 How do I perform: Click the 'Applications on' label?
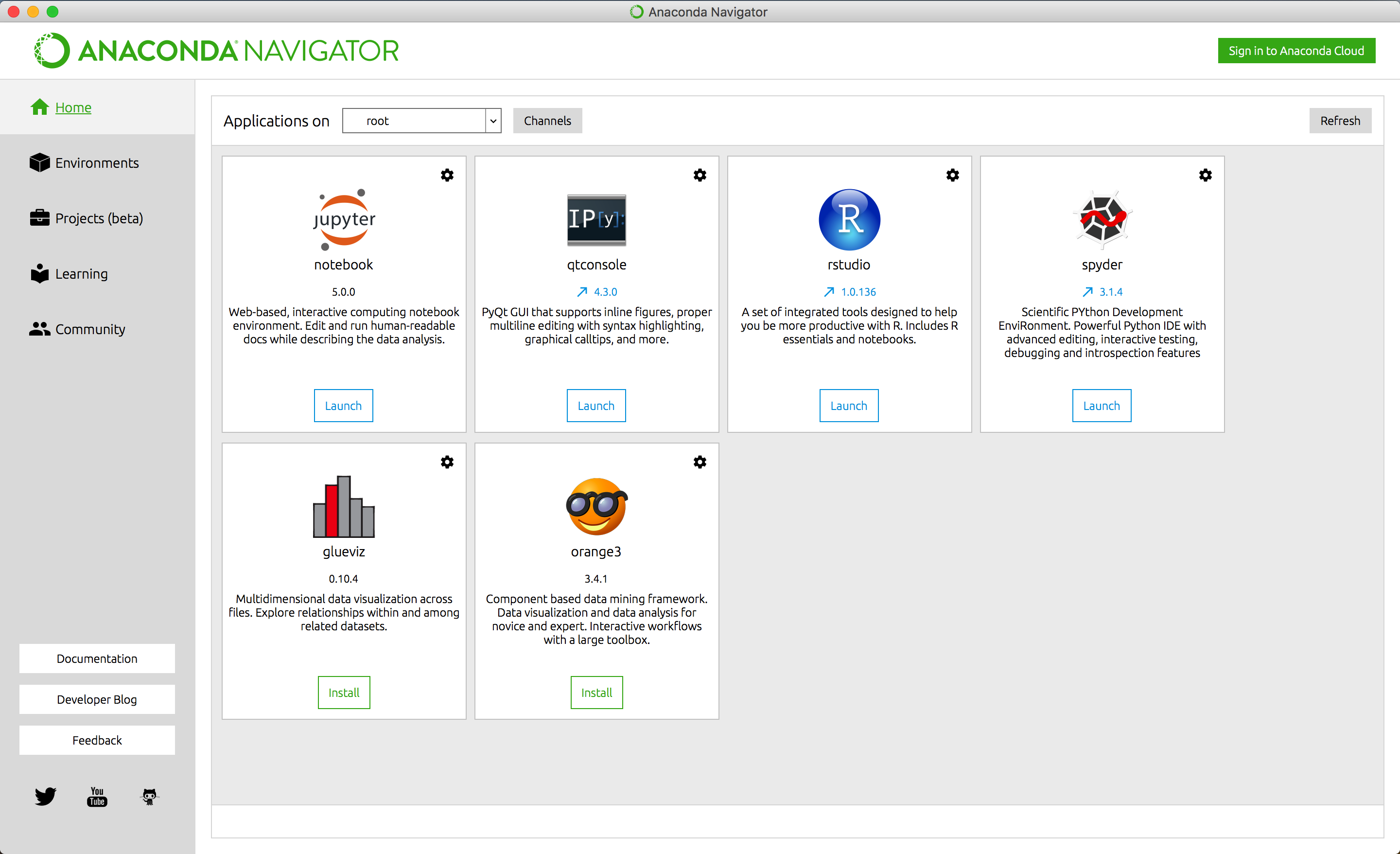coord(277,121)
